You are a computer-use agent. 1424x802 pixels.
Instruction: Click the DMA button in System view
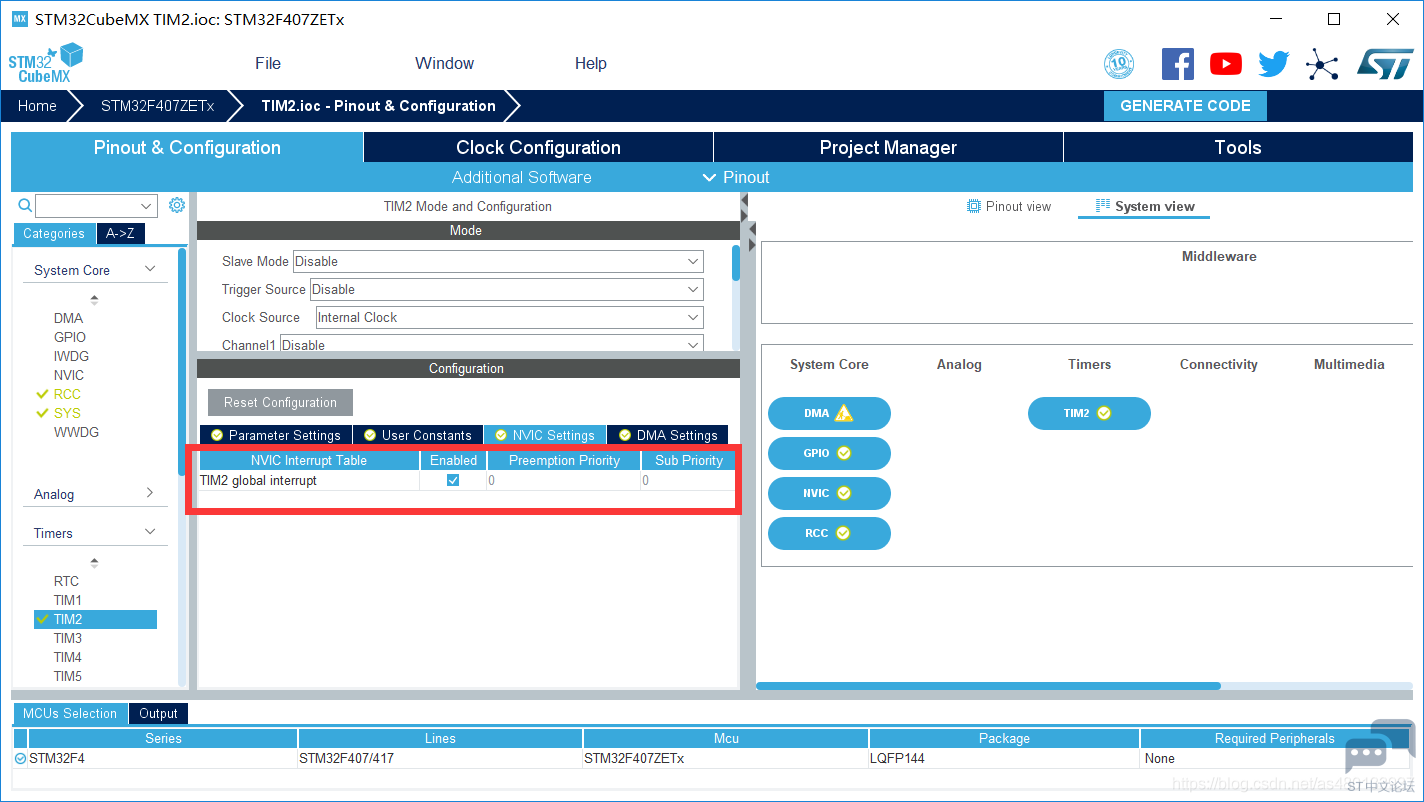[x=829, y=413]
